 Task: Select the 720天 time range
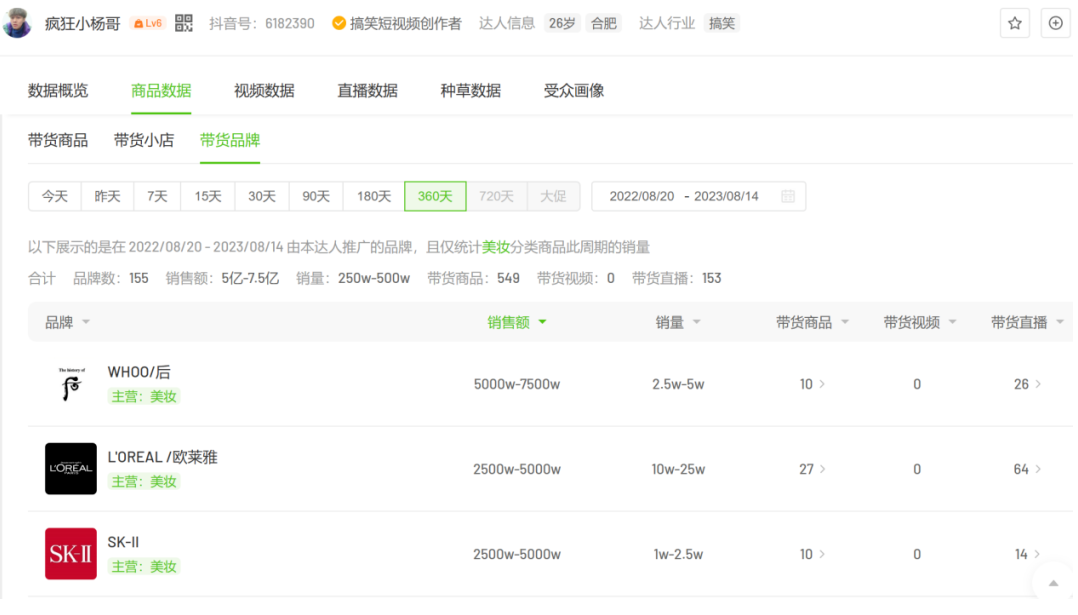(x=496, y=197)
